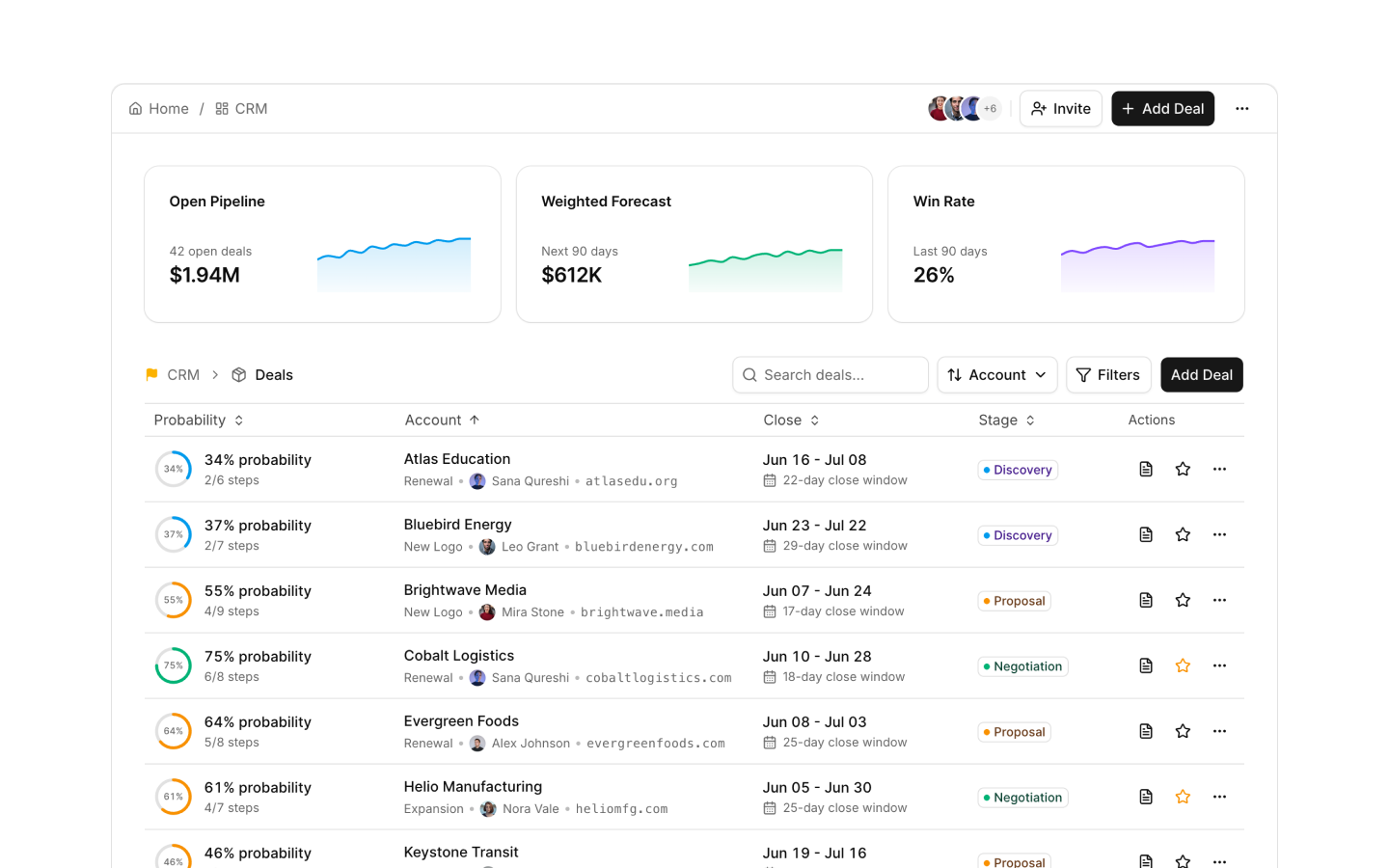The image size is (1389, 868).
Task: Click the Helio Manufacturing account name
Action: click(x=473, y=787)
